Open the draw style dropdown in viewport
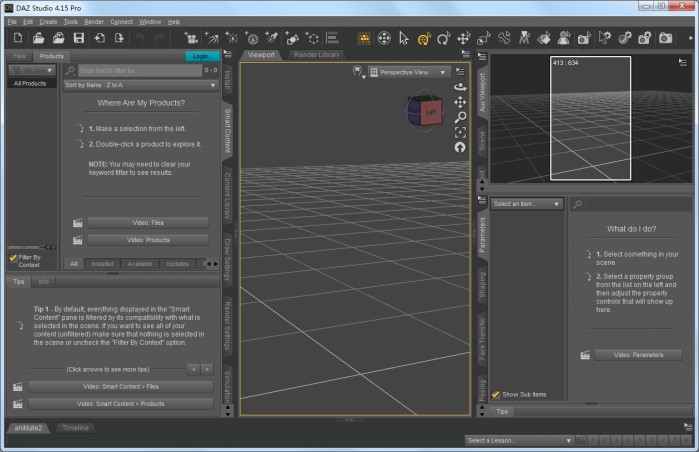The height and width of the screenshot is (452, 699). [358, 72]
